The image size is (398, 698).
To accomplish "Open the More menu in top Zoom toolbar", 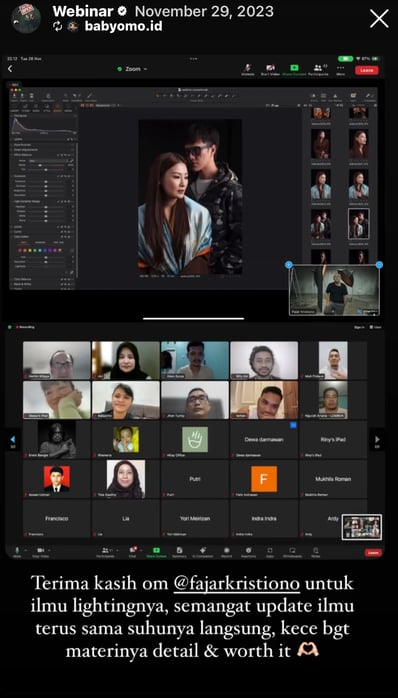I will 341,69.
